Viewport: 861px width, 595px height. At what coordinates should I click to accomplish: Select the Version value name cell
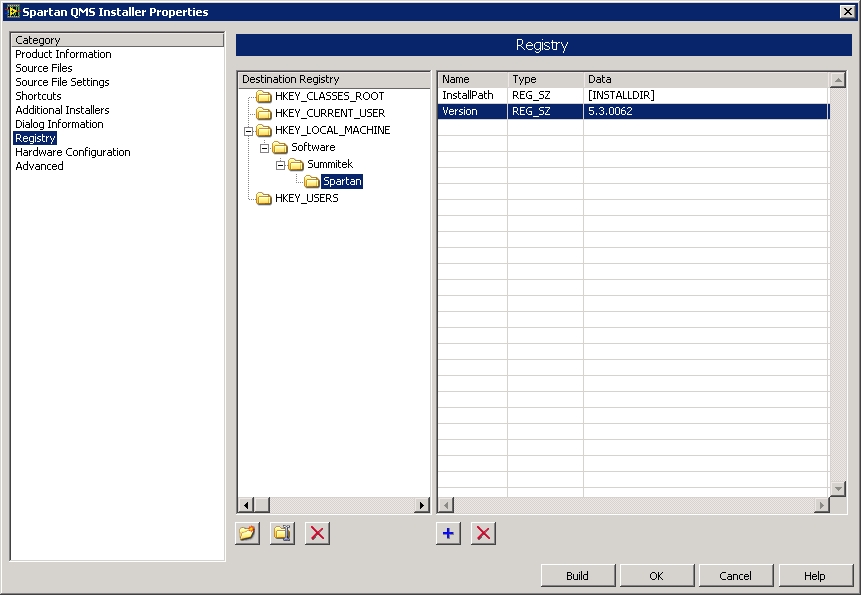pyautogui.click(x=472, y=111)
